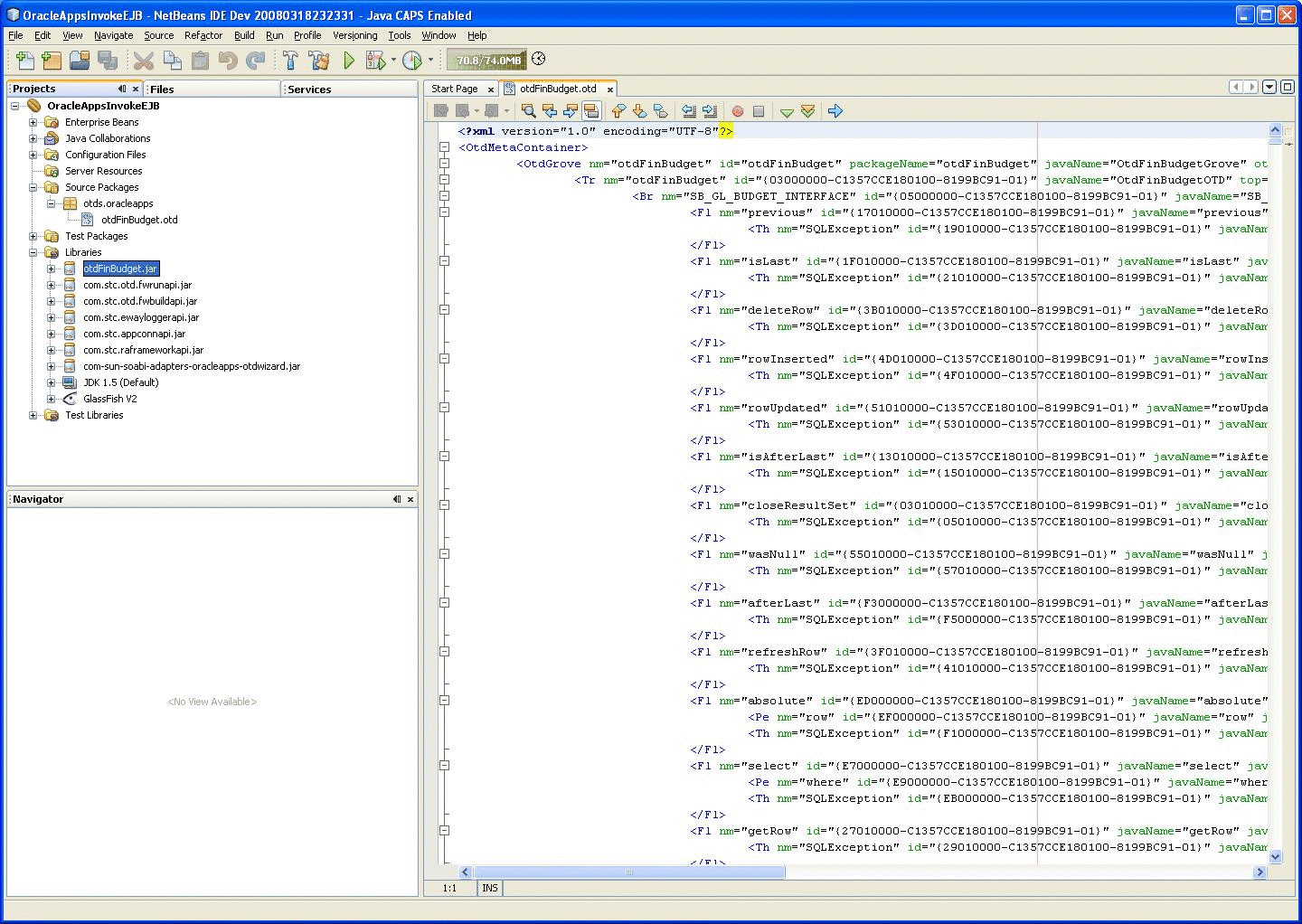The height and width of the screenshot is (924, 1302).
Task: Click the Validate XML double-arrow icon
Action: (807, 111)
